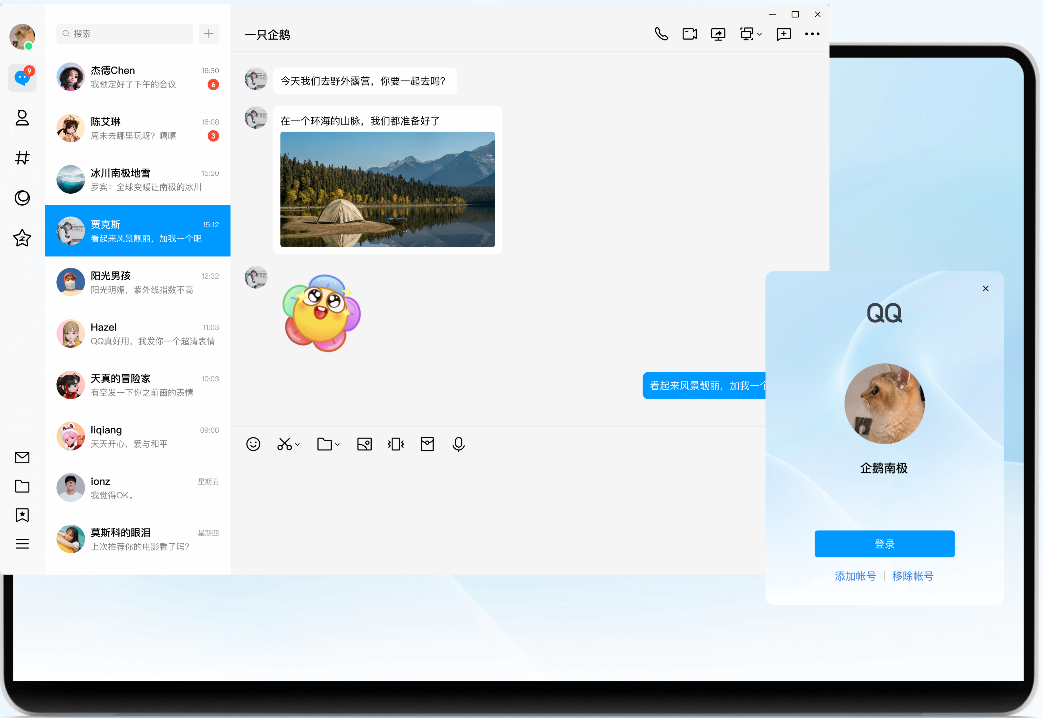Screen dimensions: 1043x718
Task: Click the 搜索 search field
Action: coord(125,34)
